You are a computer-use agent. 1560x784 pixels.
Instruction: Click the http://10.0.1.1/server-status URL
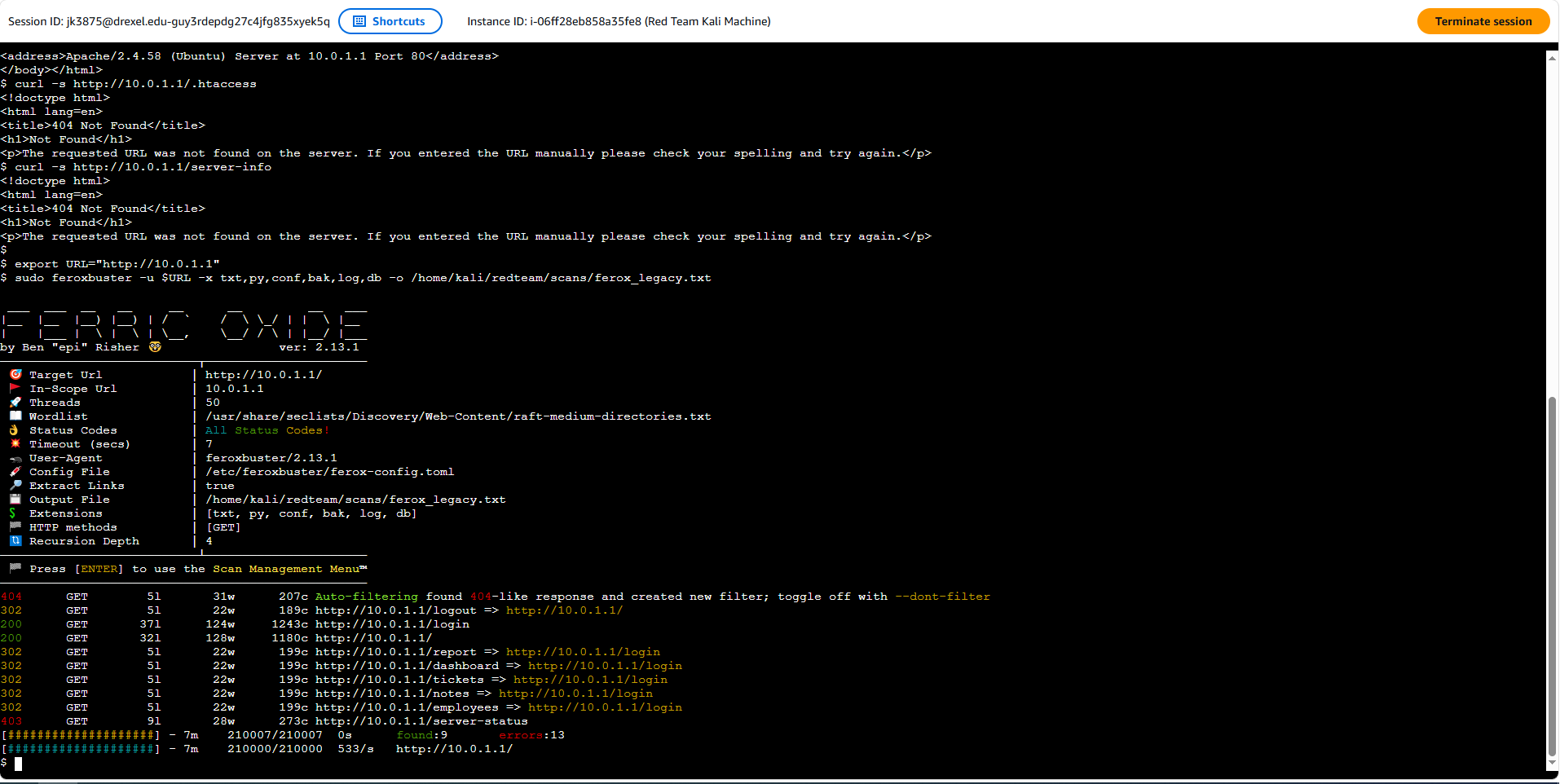click(421, 720)
